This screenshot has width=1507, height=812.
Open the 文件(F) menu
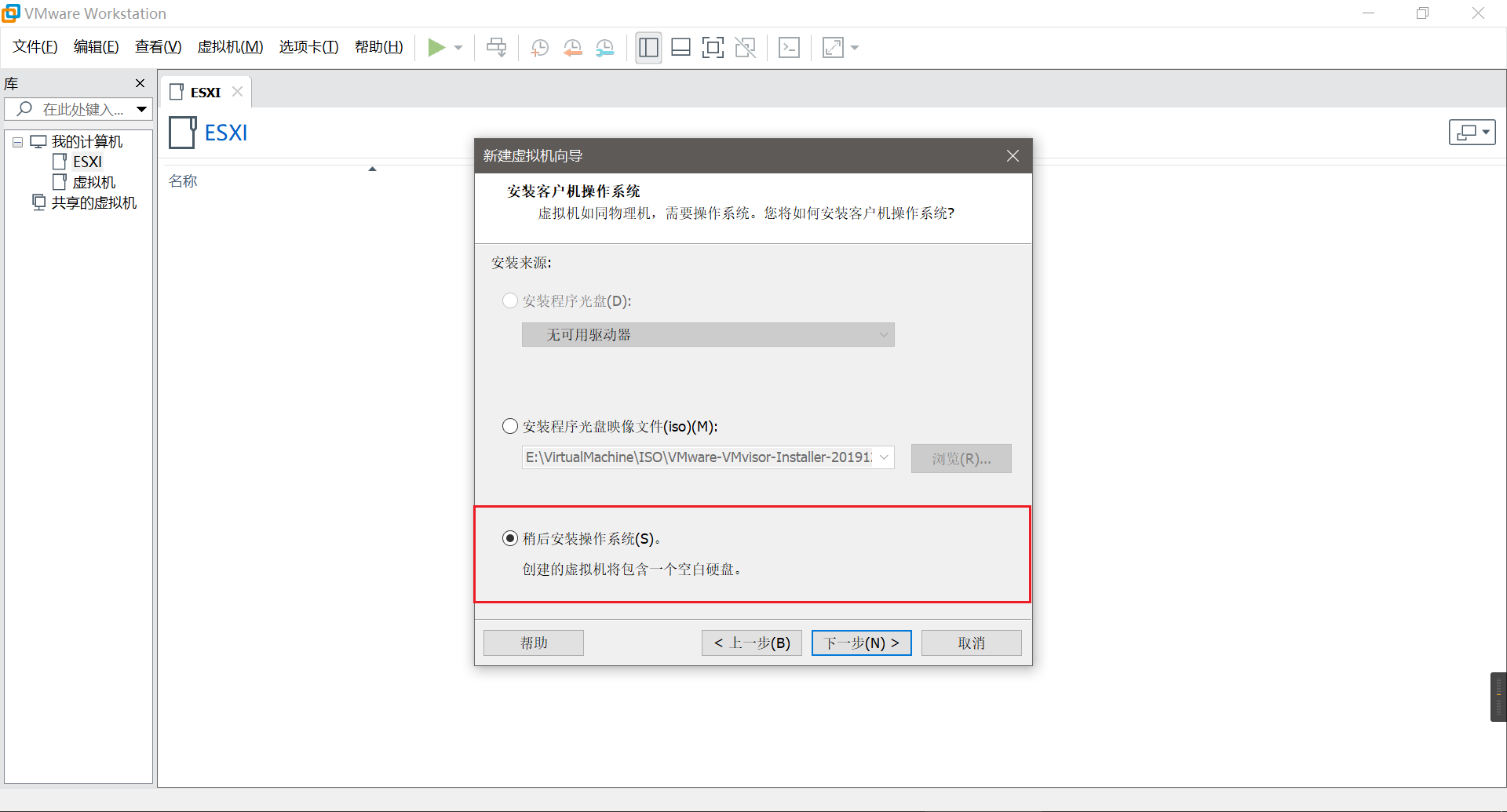35,47
